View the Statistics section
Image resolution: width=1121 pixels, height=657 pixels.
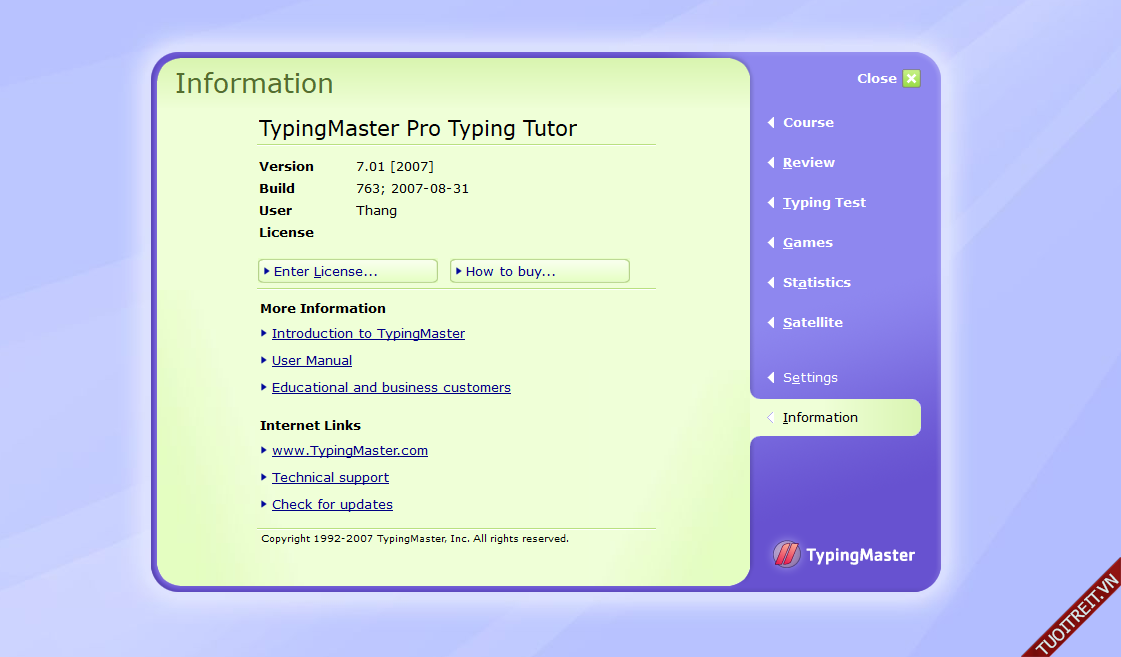click(816, 283)
